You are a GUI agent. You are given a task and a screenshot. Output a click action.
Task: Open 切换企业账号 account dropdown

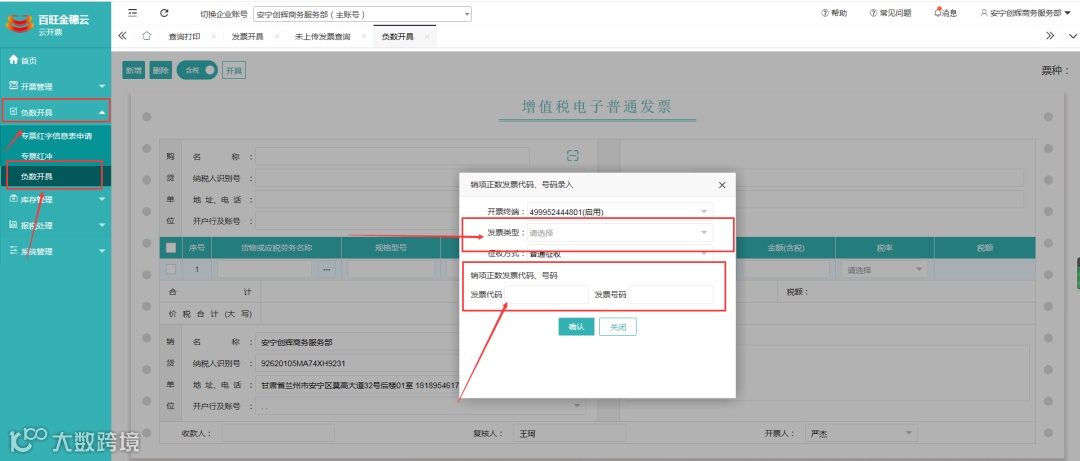click(x=363, y=14)
